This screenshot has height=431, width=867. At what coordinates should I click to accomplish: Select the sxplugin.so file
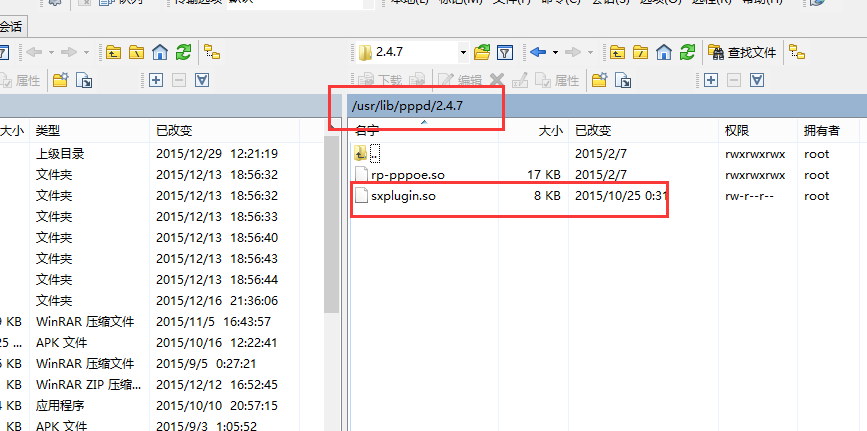tap(404, 196)
